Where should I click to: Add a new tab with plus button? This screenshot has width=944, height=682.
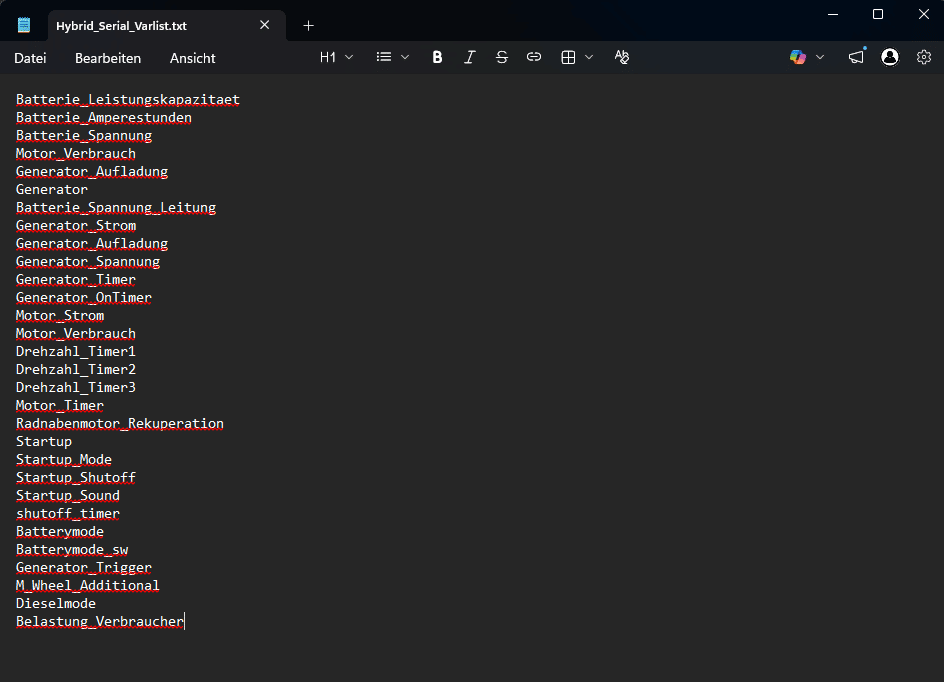coord(308,25)
